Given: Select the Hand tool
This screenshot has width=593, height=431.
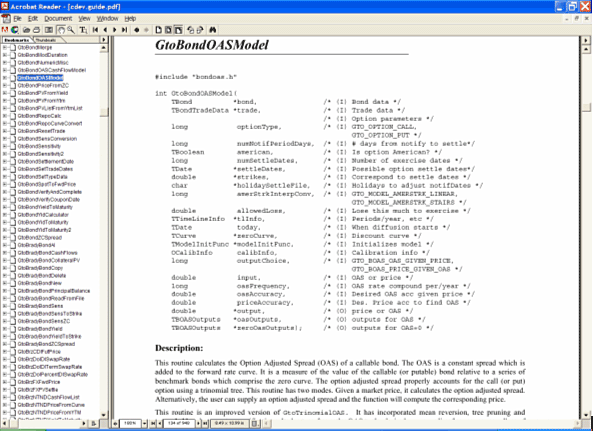Looking at the screenshot, I should (x=61, y=30).
